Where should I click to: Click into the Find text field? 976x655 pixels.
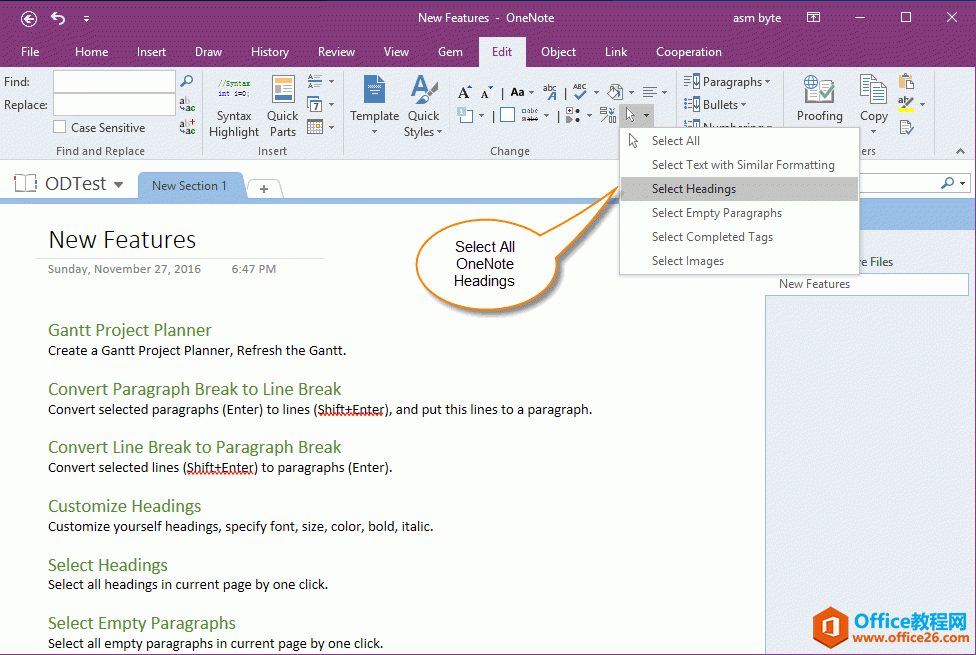coord(114,81)
